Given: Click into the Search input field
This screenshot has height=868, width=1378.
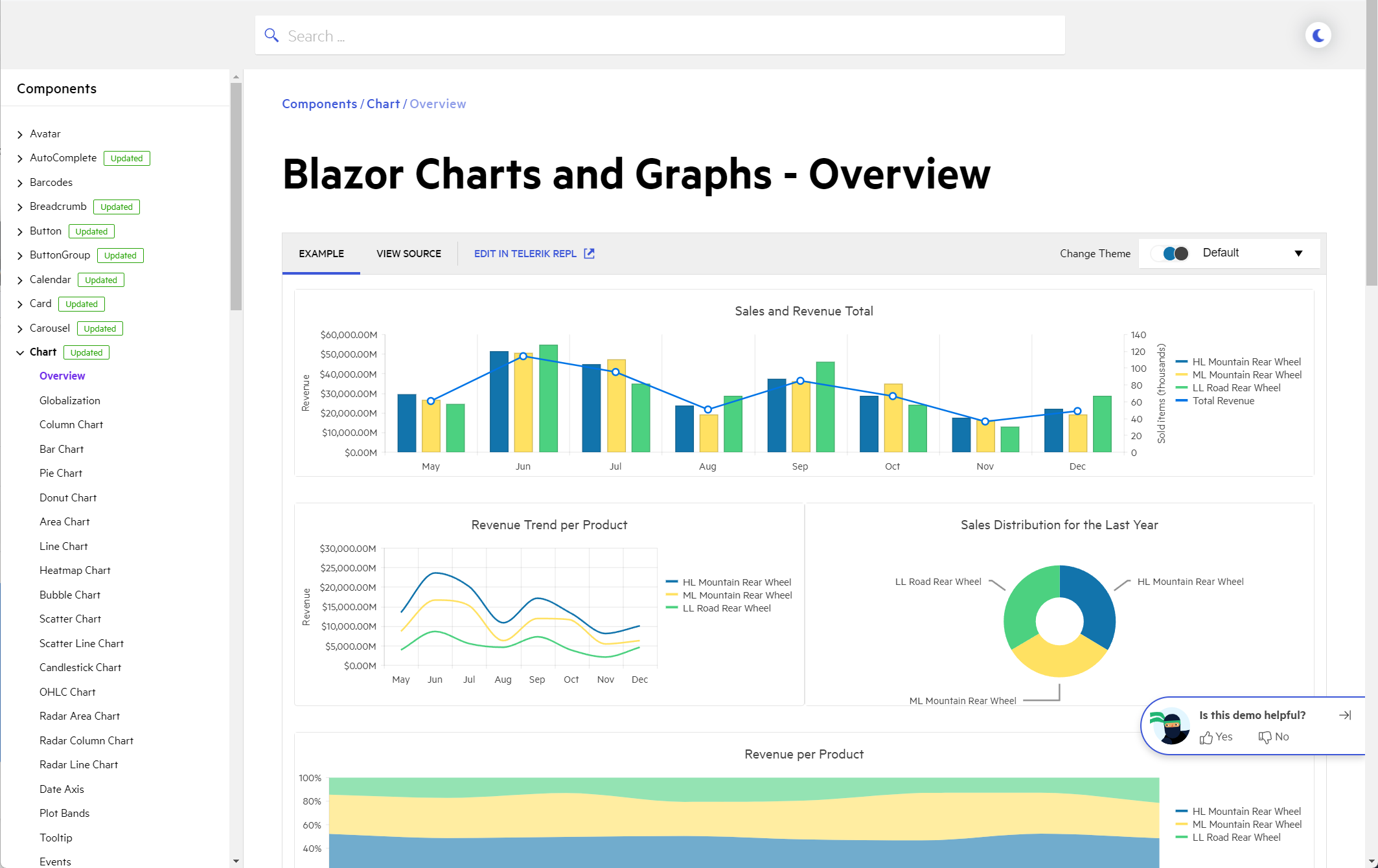Looking at the screenshot, I should click(x=661, y=36).
